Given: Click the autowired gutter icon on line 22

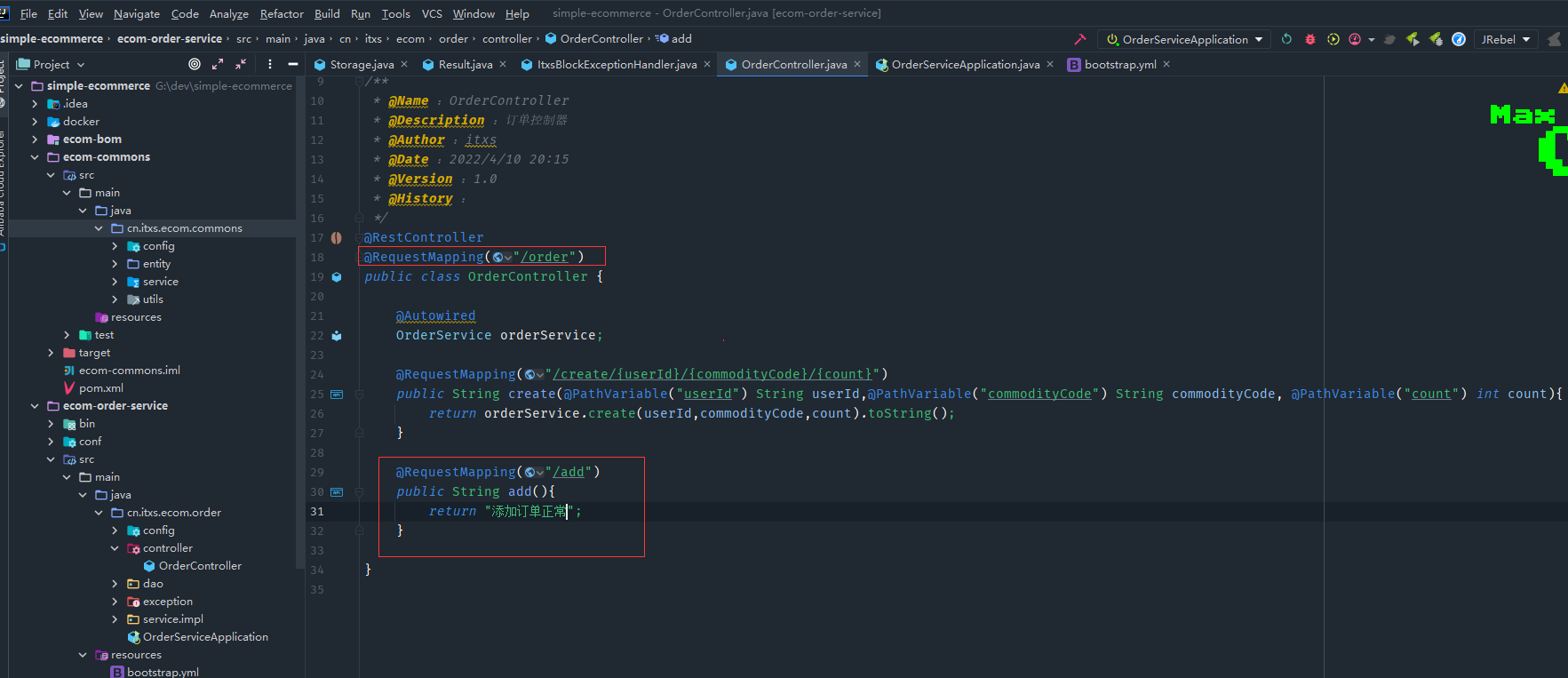Looking at the screenshot, I should (x=337, y=335).
